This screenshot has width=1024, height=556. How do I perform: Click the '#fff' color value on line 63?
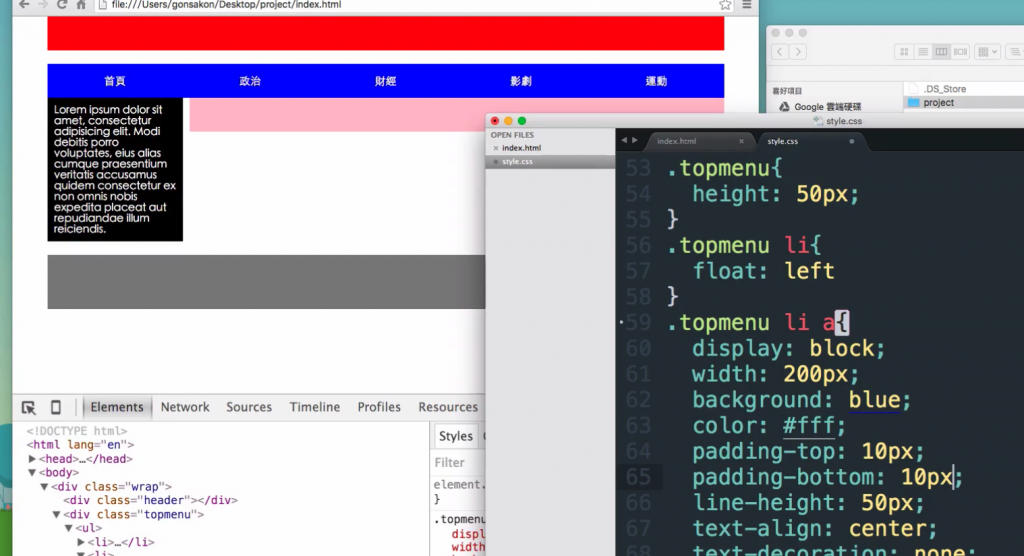pos(808,426)
